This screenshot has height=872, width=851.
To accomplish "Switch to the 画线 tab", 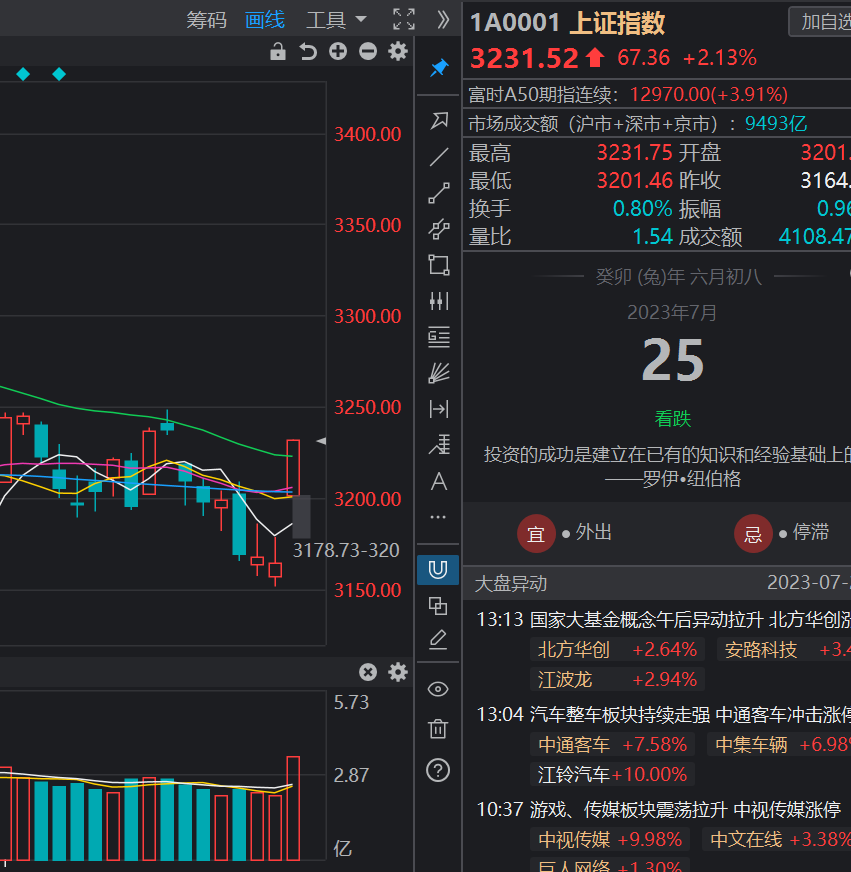I will [264, 19].
